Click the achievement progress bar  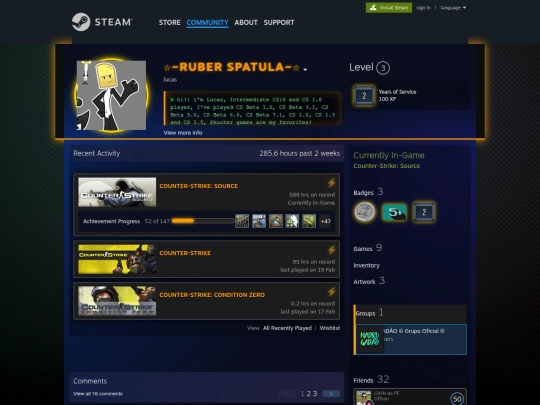click(x=202, y=221)
